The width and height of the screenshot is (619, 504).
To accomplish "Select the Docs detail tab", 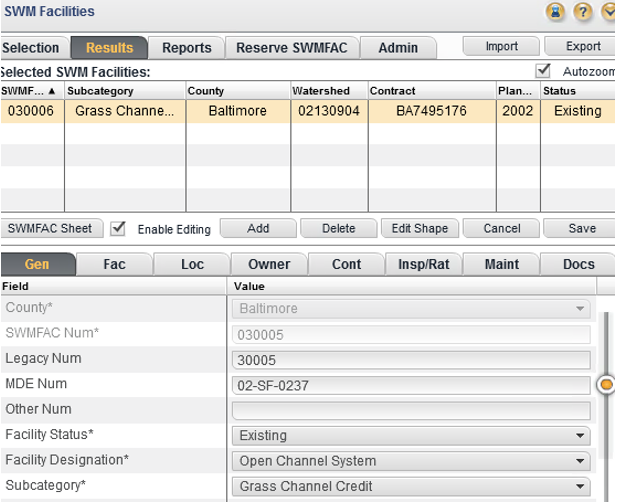I will click(x=578, y=264).
